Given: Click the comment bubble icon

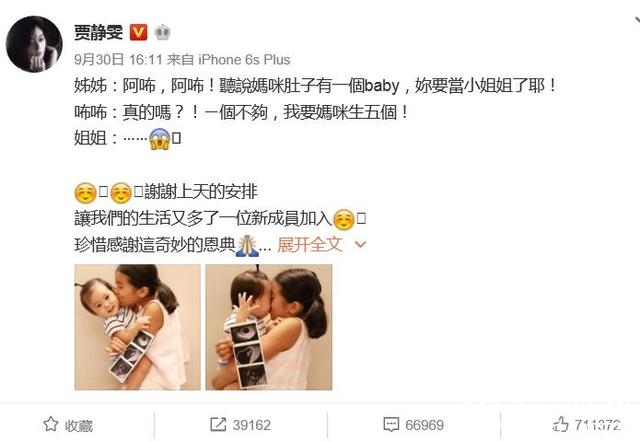Looking at the screenshot, I should click(391, 424).
